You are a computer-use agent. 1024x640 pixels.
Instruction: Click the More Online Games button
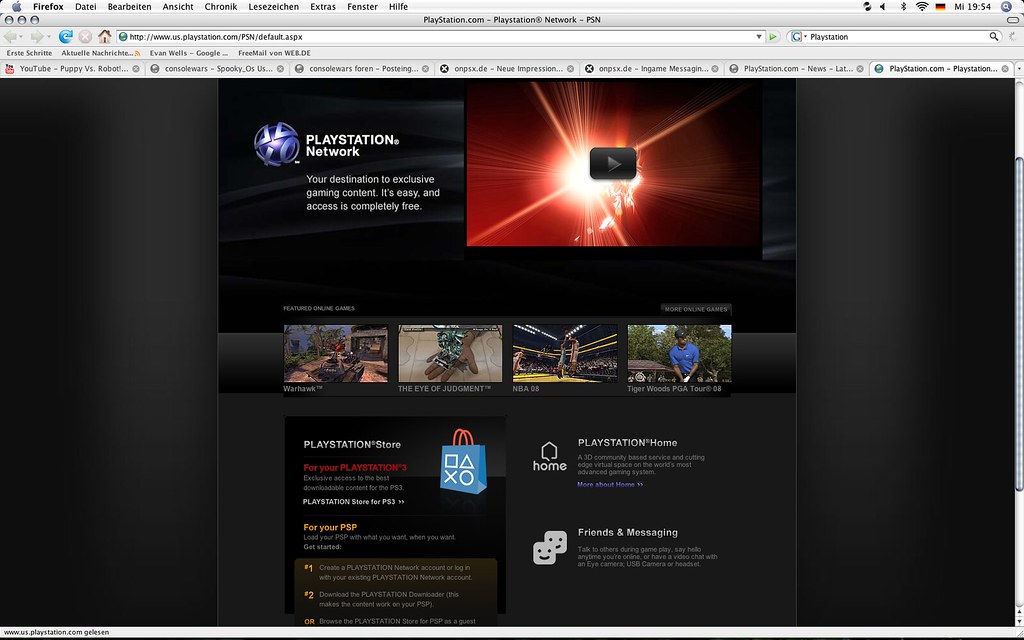[696, 309]
